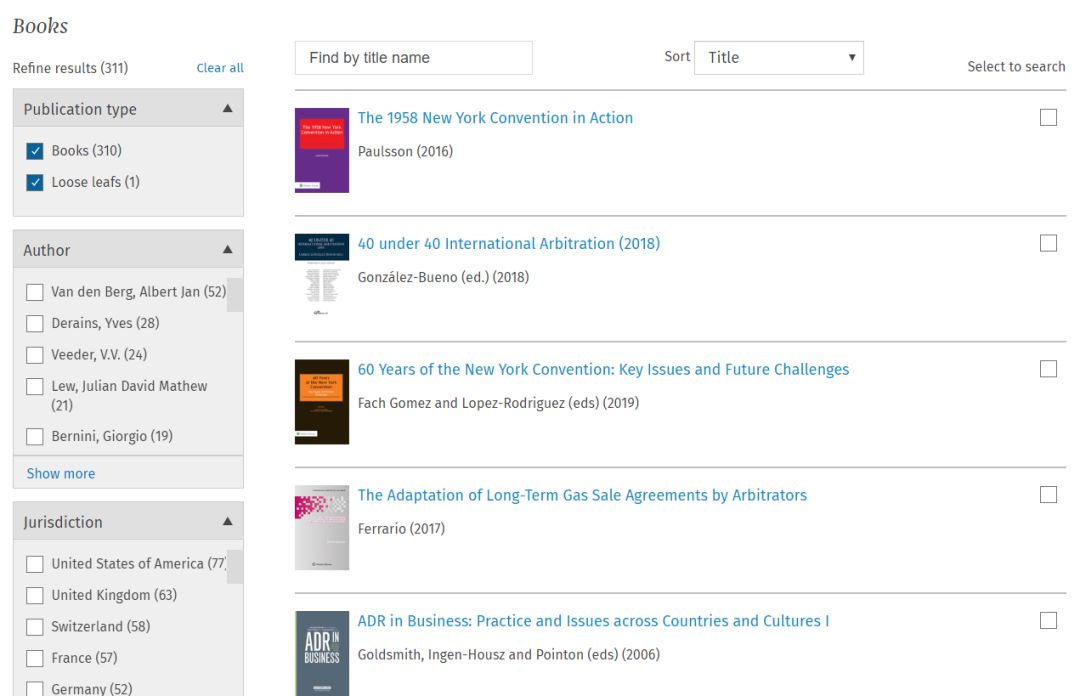Open the 1958 New York Convention book cover
1080x696 pixels.
coord(321,150)
